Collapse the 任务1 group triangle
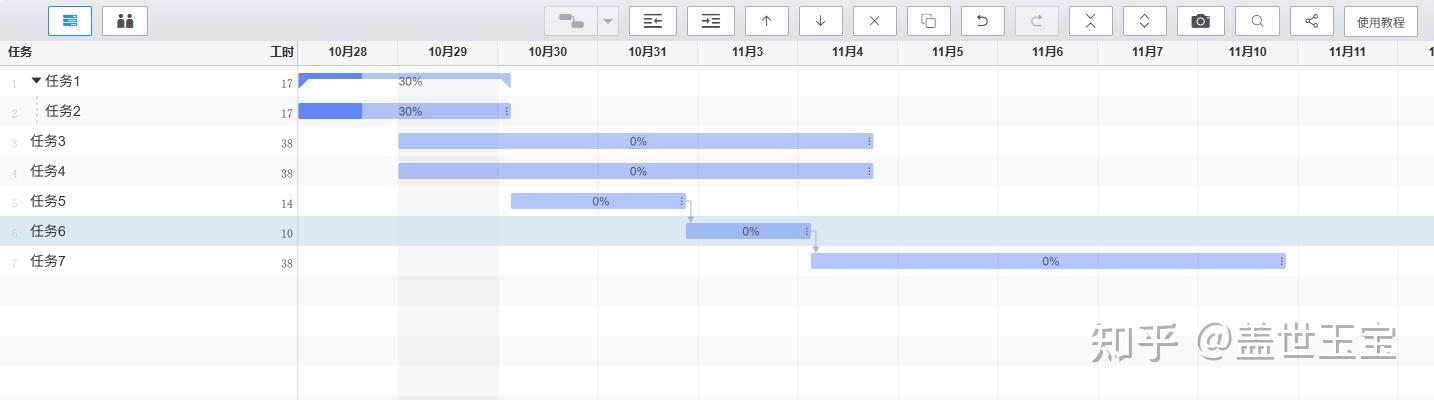The image size is (1434, 400). [x=37, y=81]
